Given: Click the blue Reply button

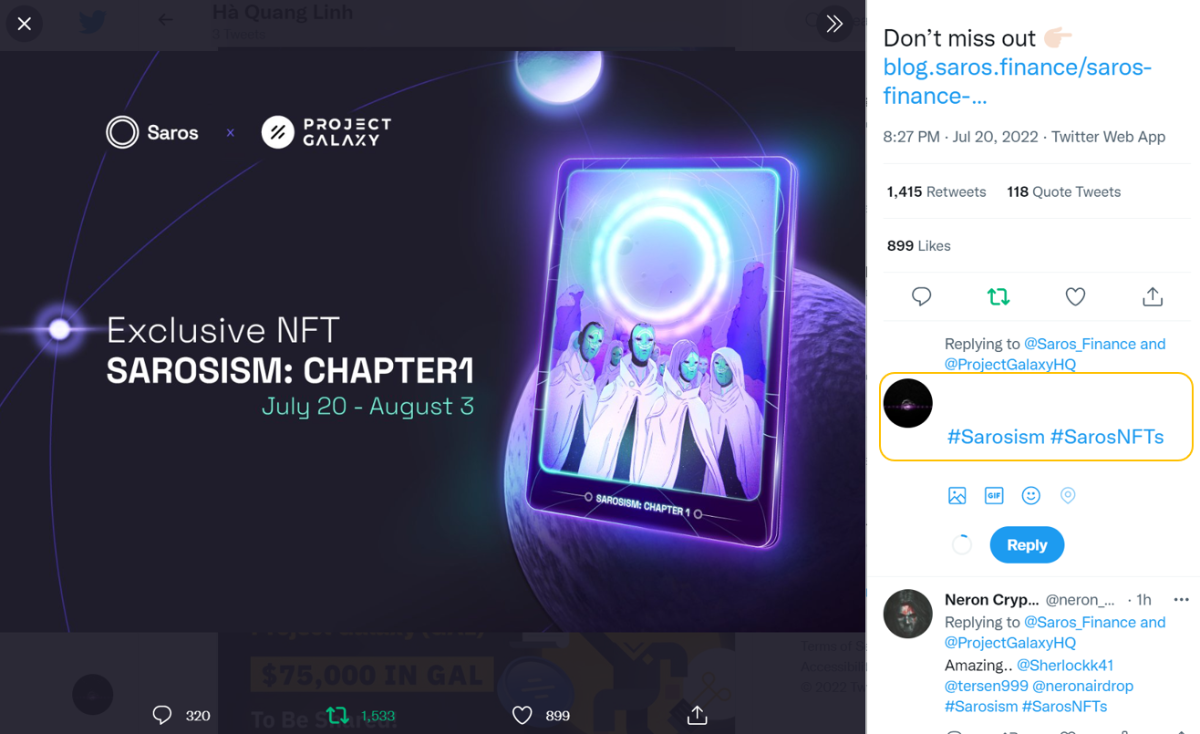Looking at the screenshot, I should coord(1027,545).
